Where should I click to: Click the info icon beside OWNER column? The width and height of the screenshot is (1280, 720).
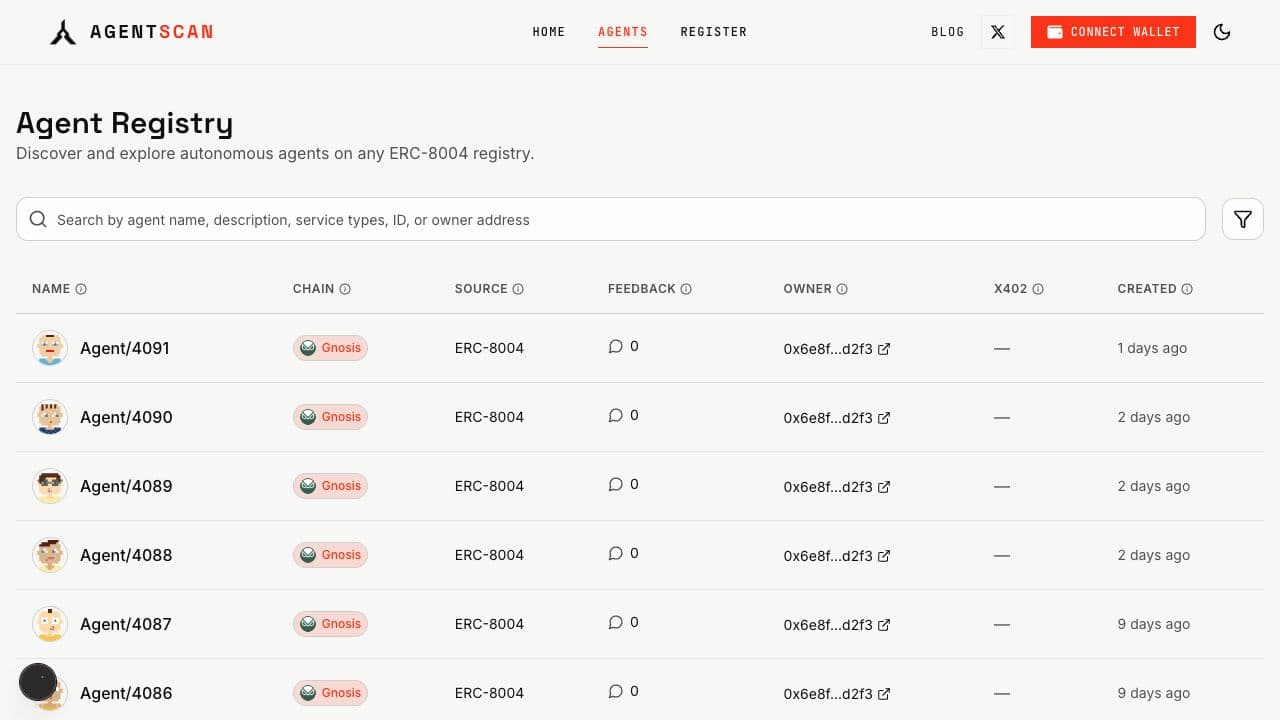842,289
